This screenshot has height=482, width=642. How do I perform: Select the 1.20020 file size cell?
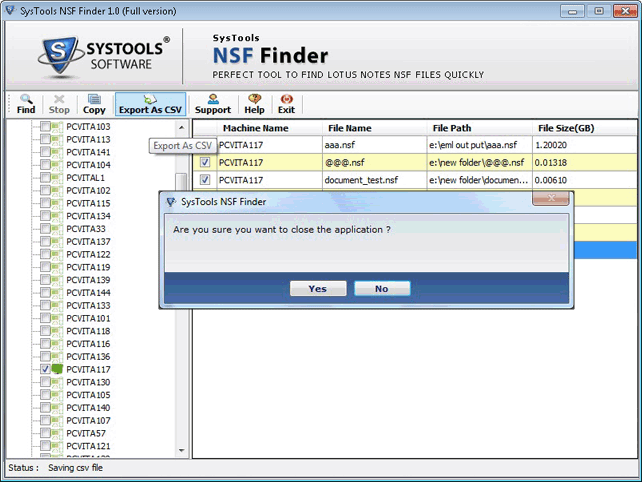pos(584,145)
